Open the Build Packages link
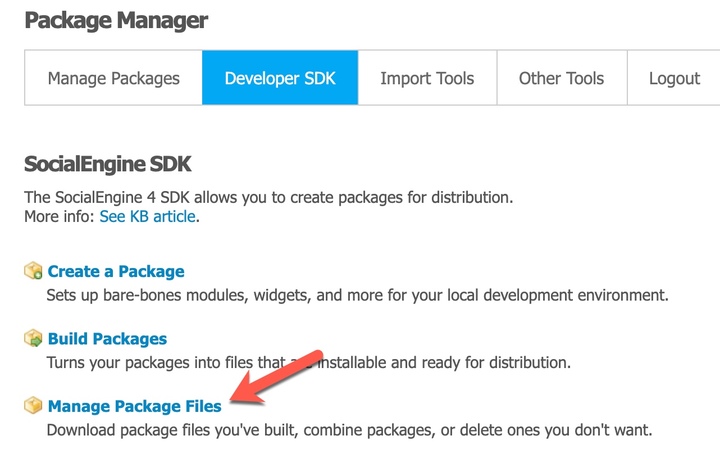Screen dimensions: 720x472 (107, 339)
